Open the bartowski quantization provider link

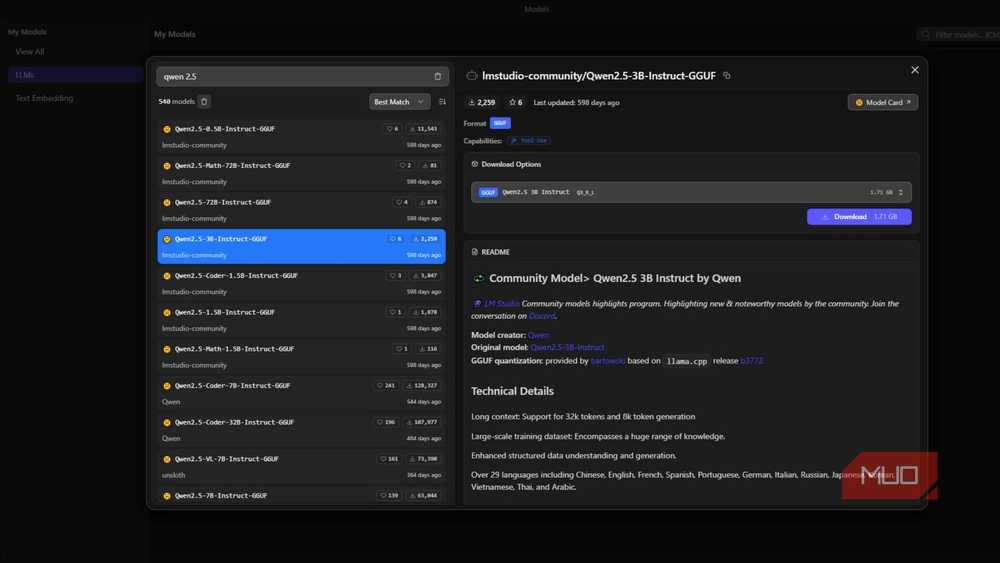(608, 361)
